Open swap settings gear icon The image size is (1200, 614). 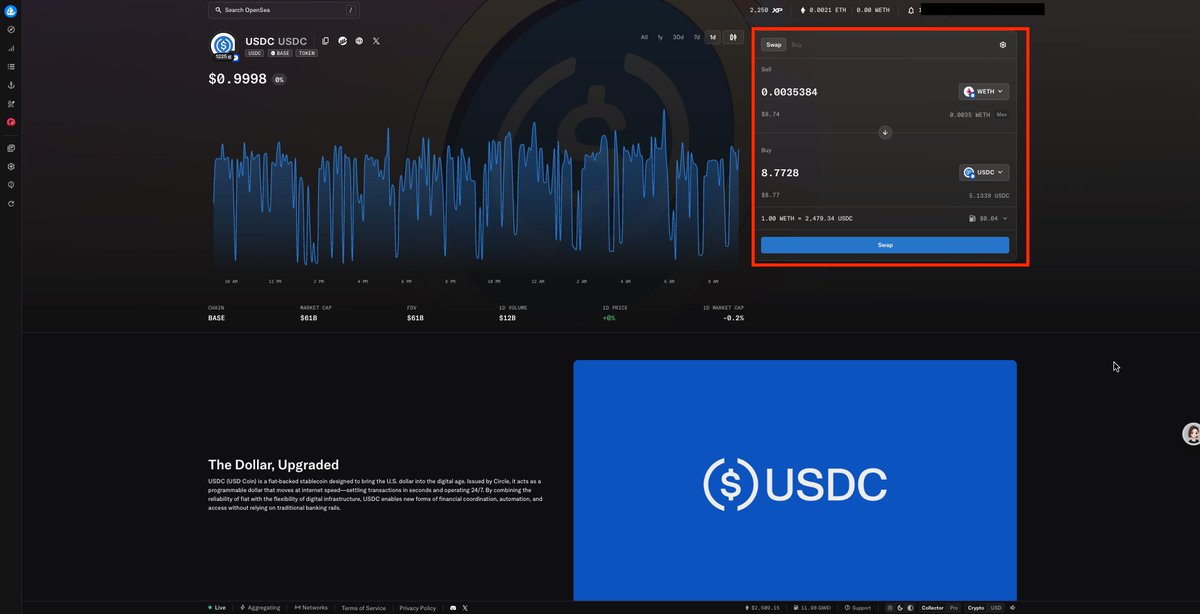tap(1003, 45)
